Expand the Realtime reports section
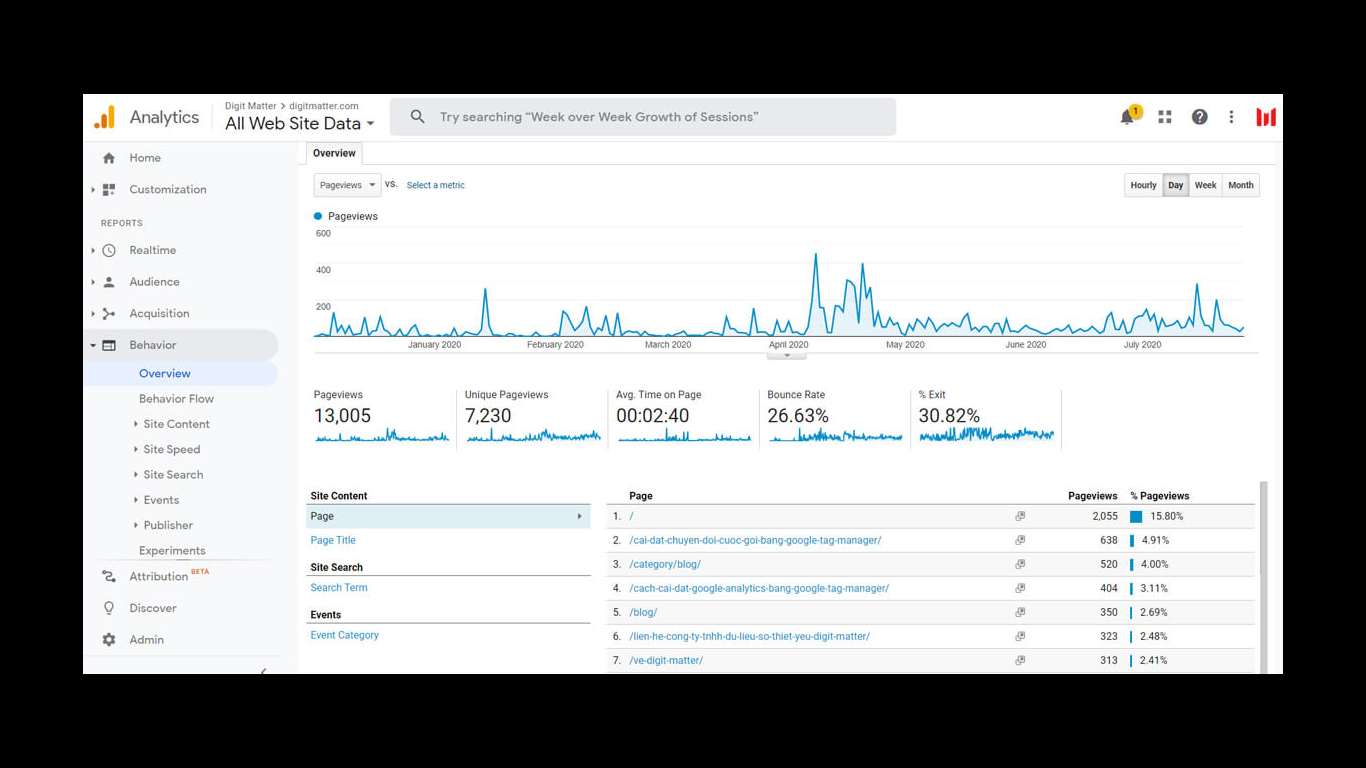This screenshot has height=768, width=1366. pyautogui.click(x=93, y=250)
